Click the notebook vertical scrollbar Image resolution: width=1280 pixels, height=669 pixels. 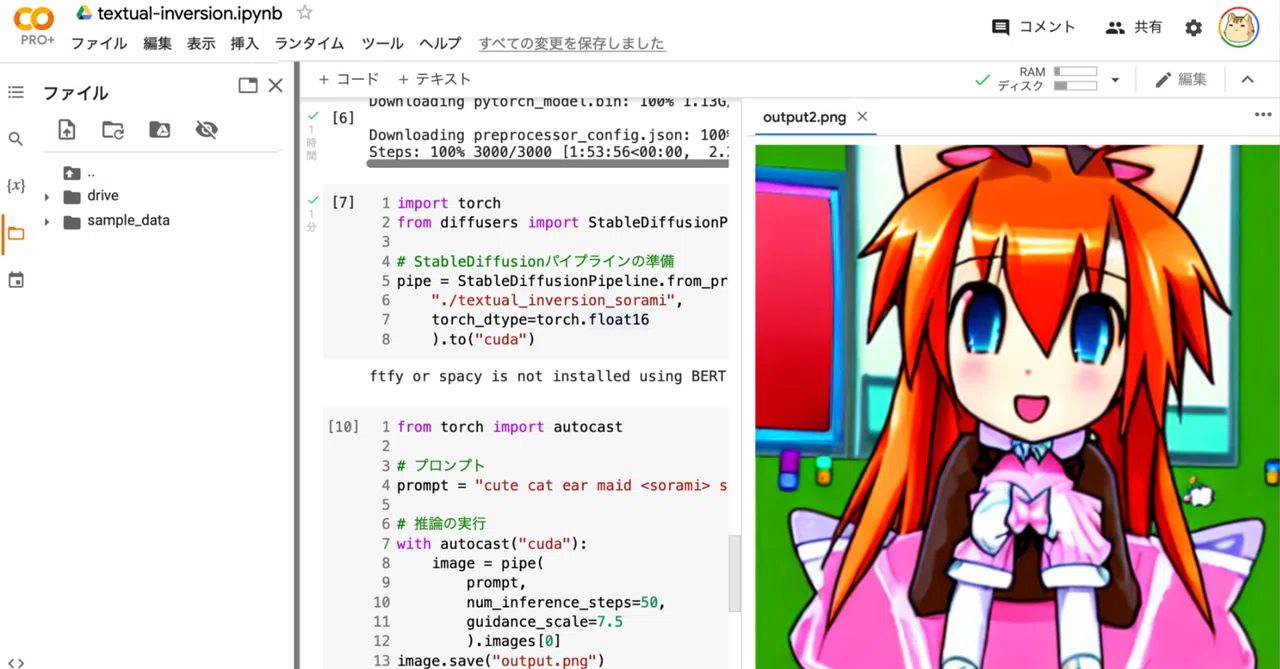(735, 573)
